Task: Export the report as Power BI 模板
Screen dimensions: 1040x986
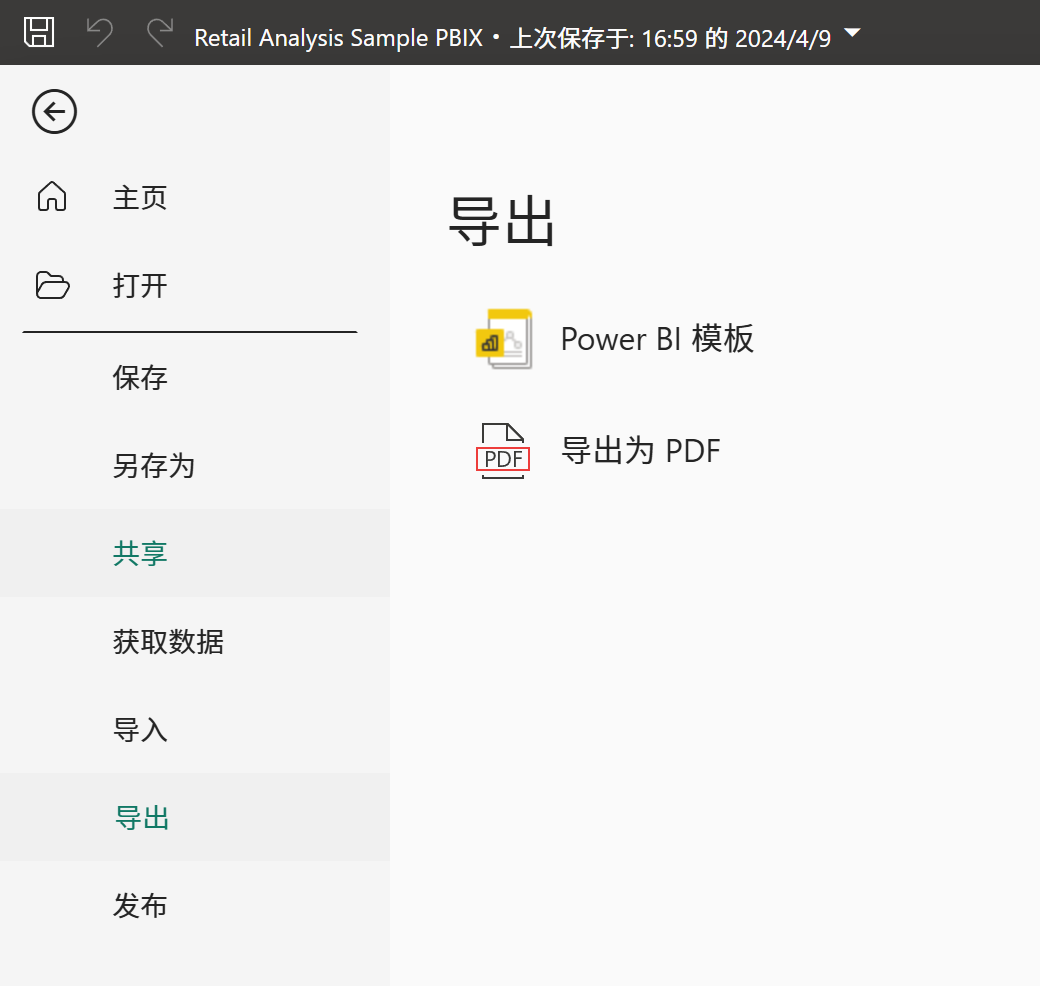Action: click(657, 338)
